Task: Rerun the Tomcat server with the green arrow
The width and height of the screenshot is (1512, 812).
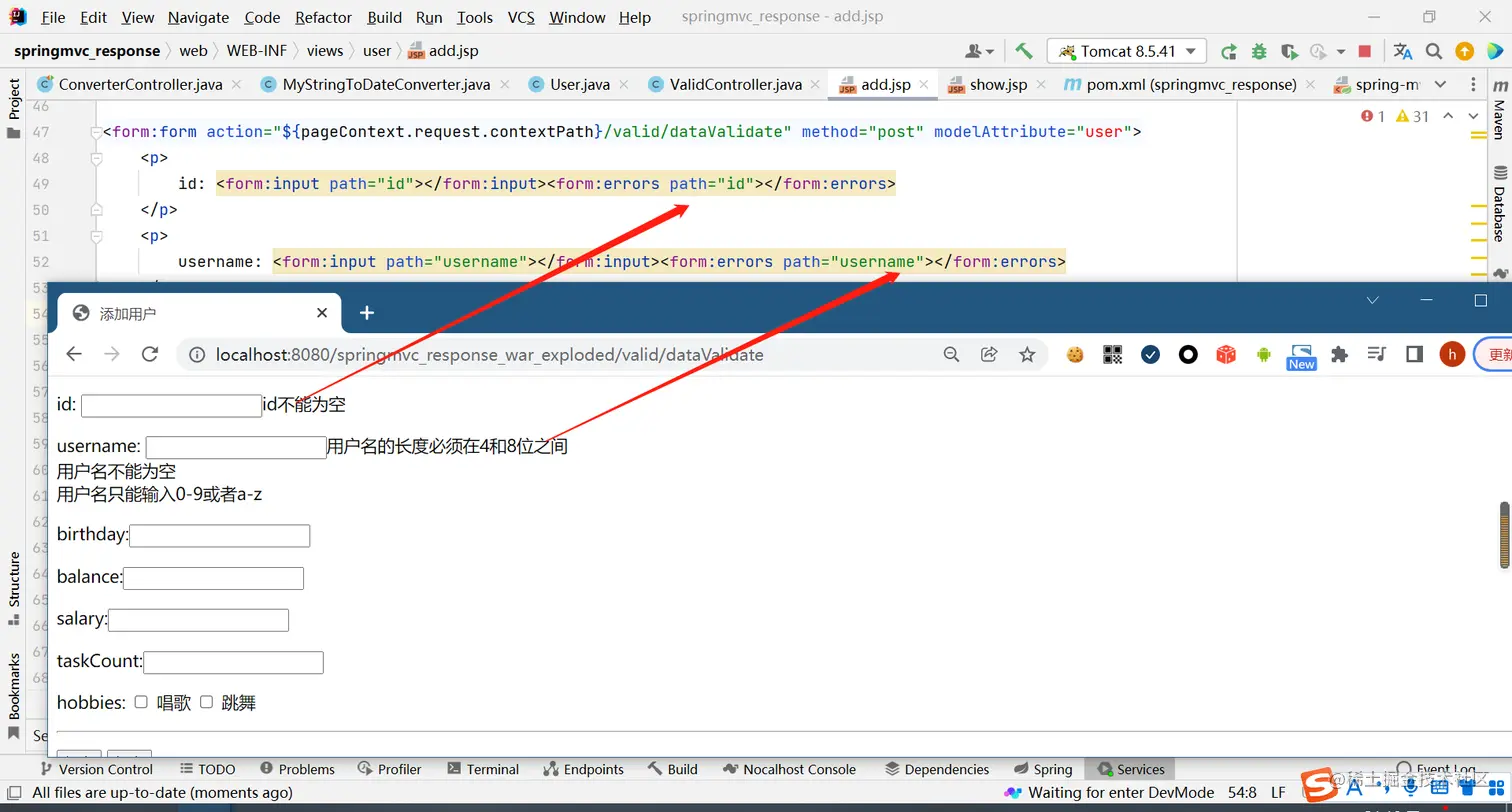Action: [x=1229, y=51]
